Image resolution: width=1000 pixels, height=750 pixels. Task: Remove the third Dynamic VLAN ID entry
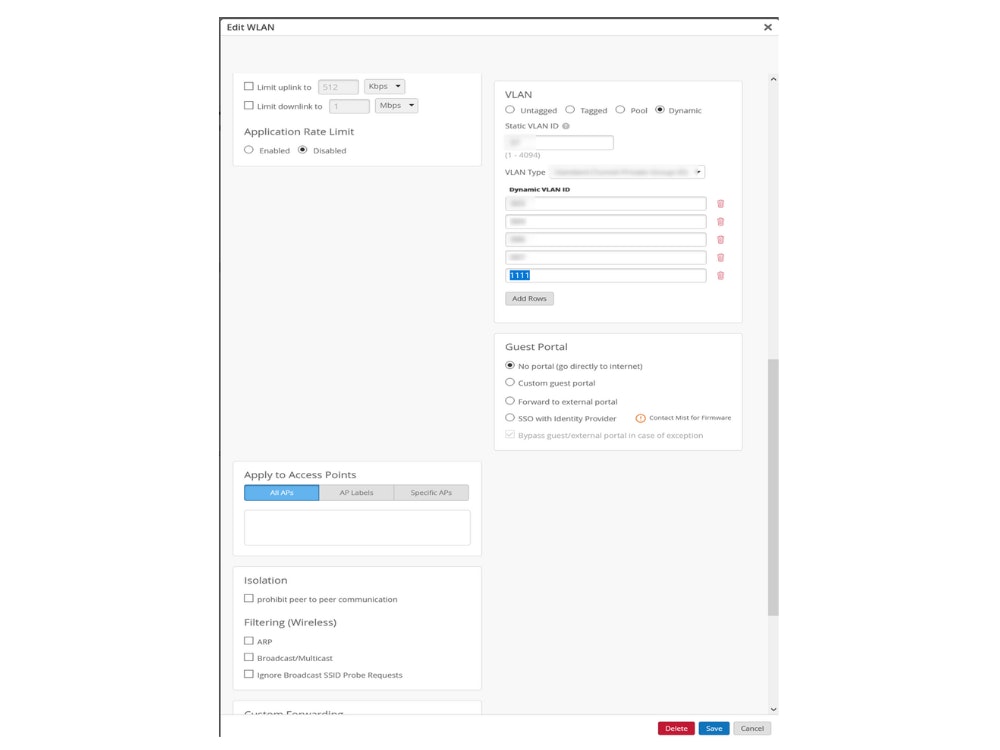pyautogui.click(x=720, y=240)
